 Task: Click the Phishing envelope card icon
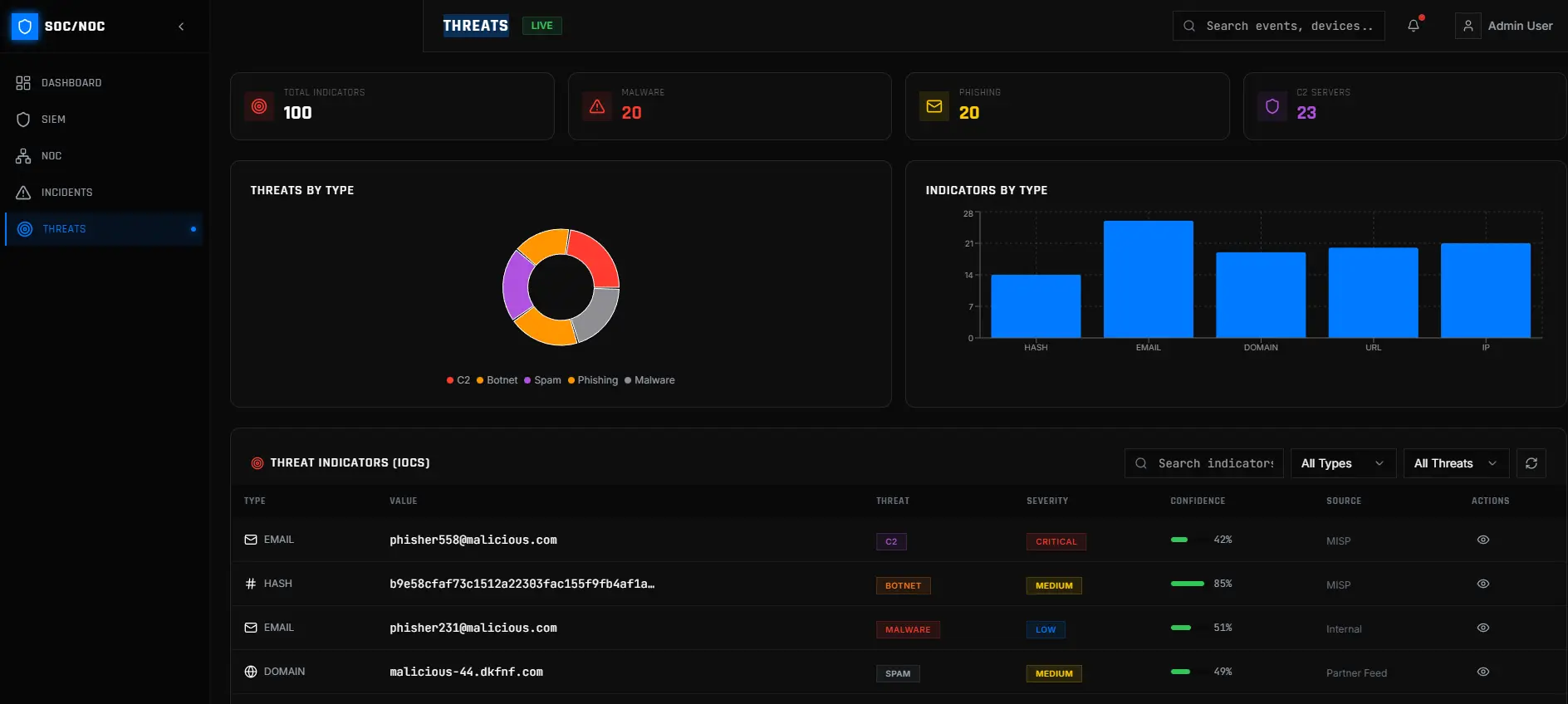[934, 106]
